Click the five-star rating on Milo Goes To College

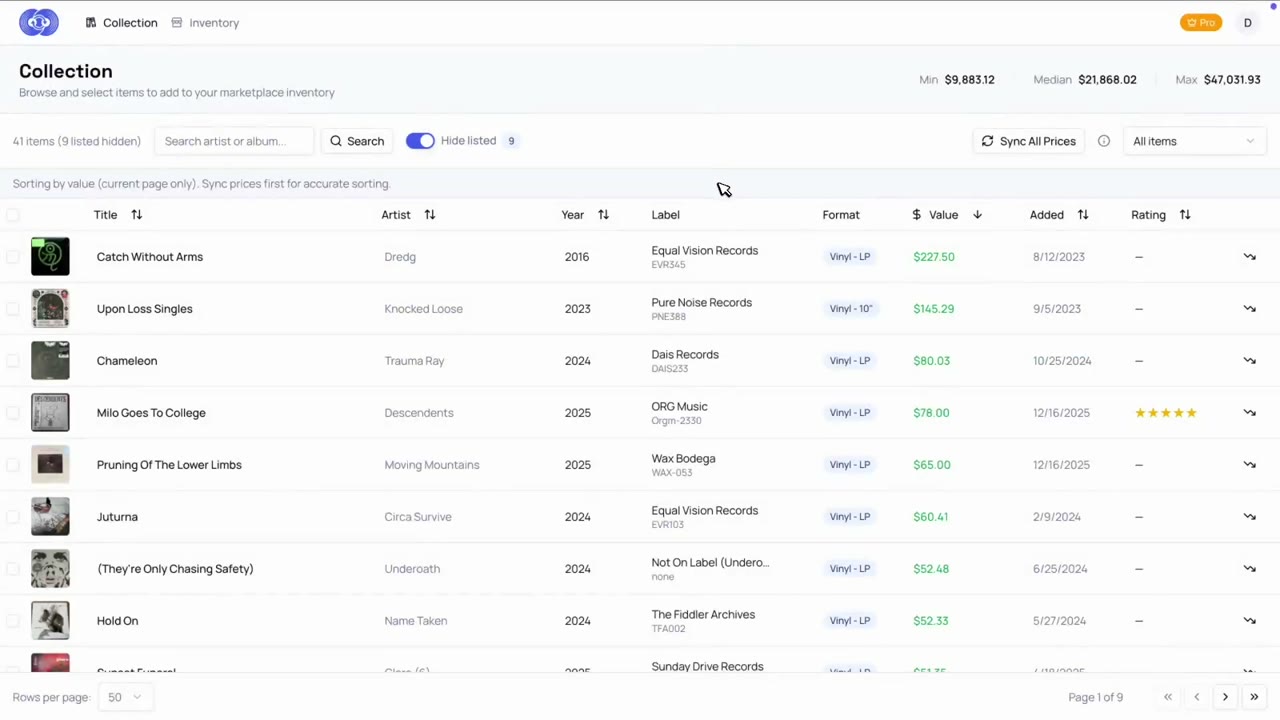pyautogui.click(x=1165, y=413)
